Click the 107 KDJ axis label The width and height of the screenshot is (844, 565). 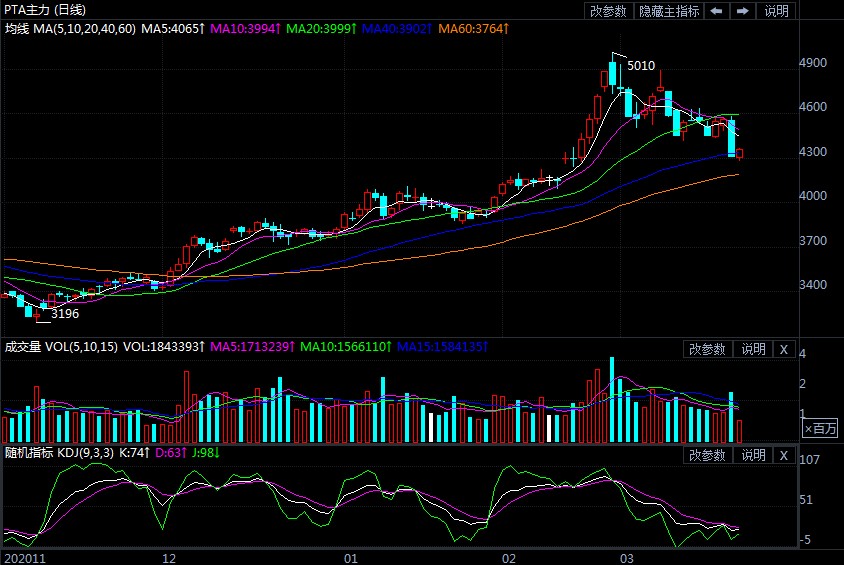[810, 460]
